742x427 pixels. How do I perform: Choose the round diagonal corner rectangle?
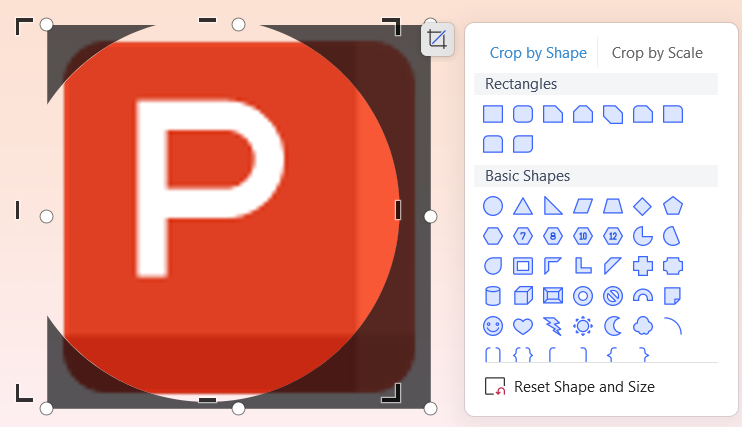click(x=523, y=144)
